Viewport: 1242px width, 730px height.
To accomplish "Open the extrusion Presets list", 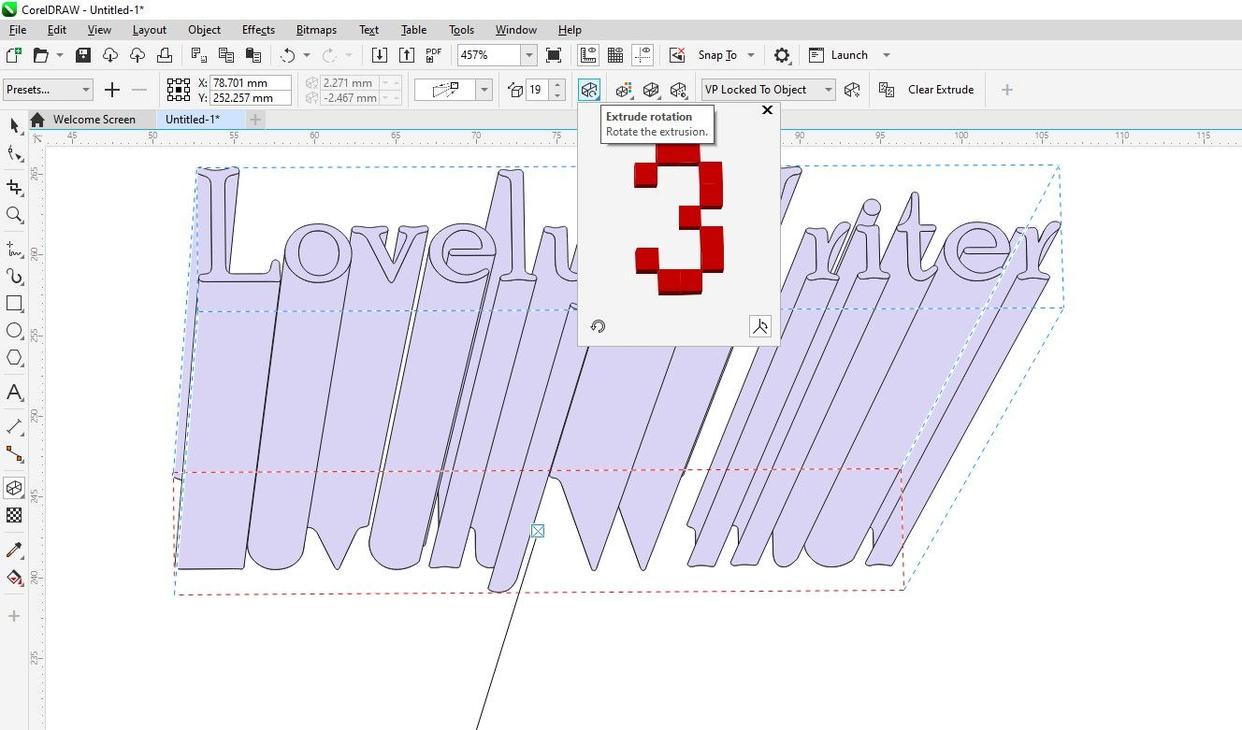I will pyautogui.click(x=86, y=90).
